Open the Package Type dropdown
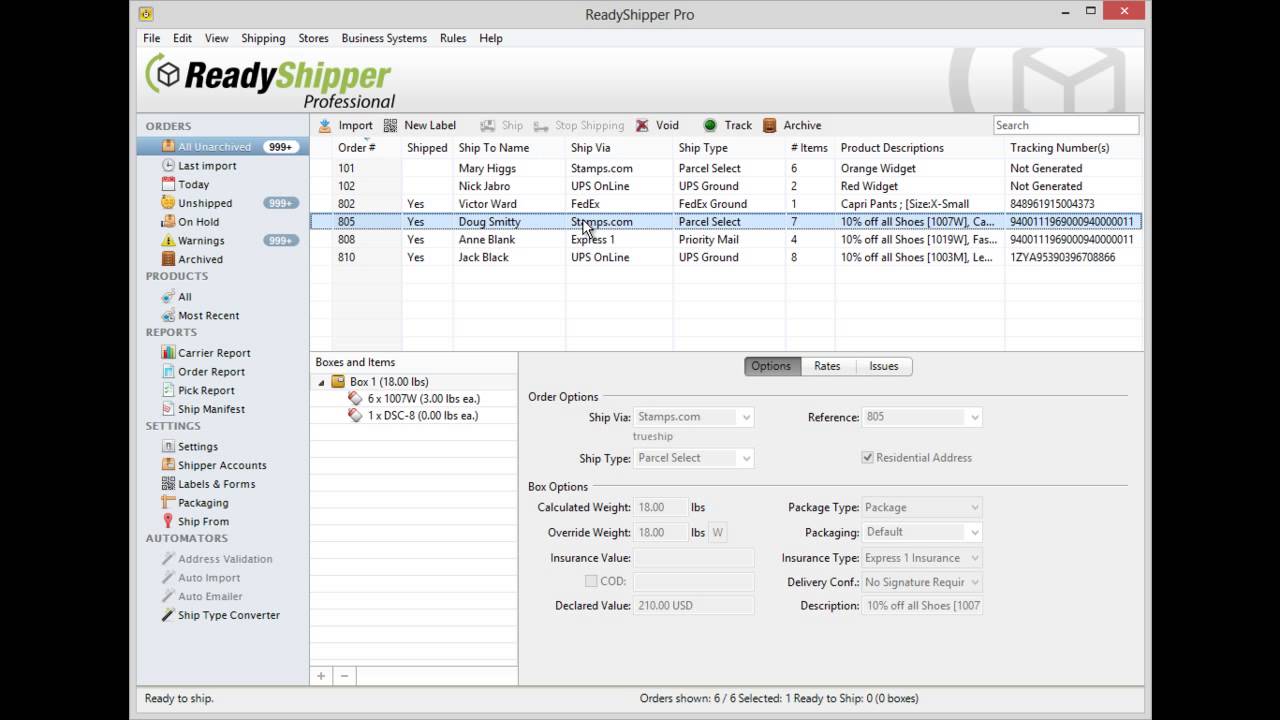 tap(974, 508)
